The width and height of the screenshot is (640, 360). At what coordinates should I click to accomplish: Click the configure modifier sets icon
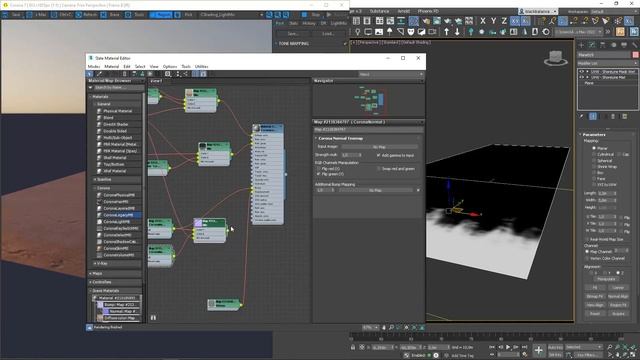click(624, 116)
